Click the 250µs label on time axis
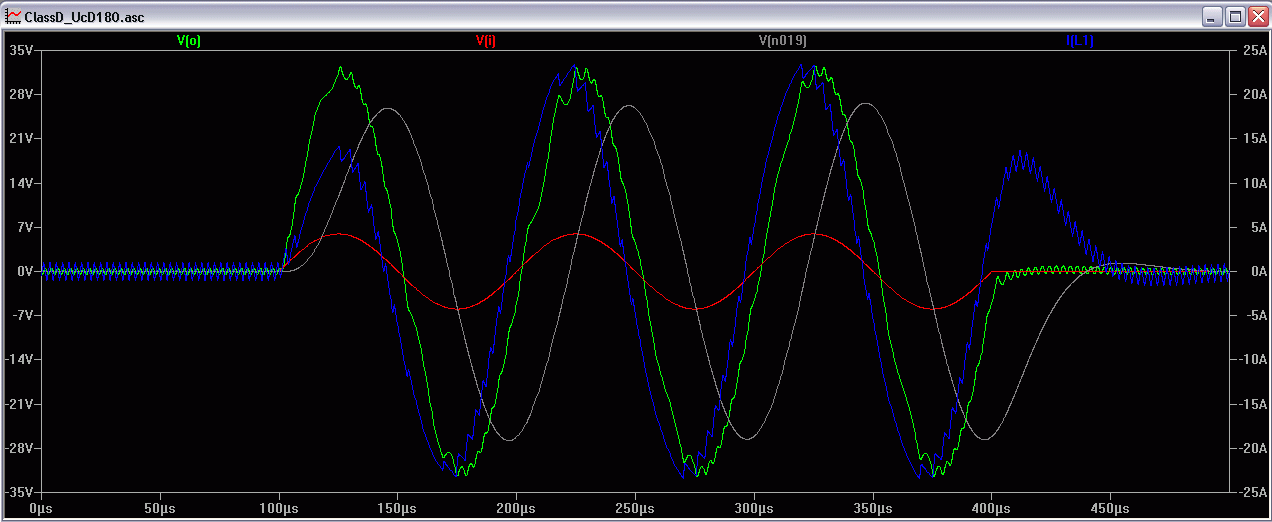1272x522 pixels. click(635, 508)
